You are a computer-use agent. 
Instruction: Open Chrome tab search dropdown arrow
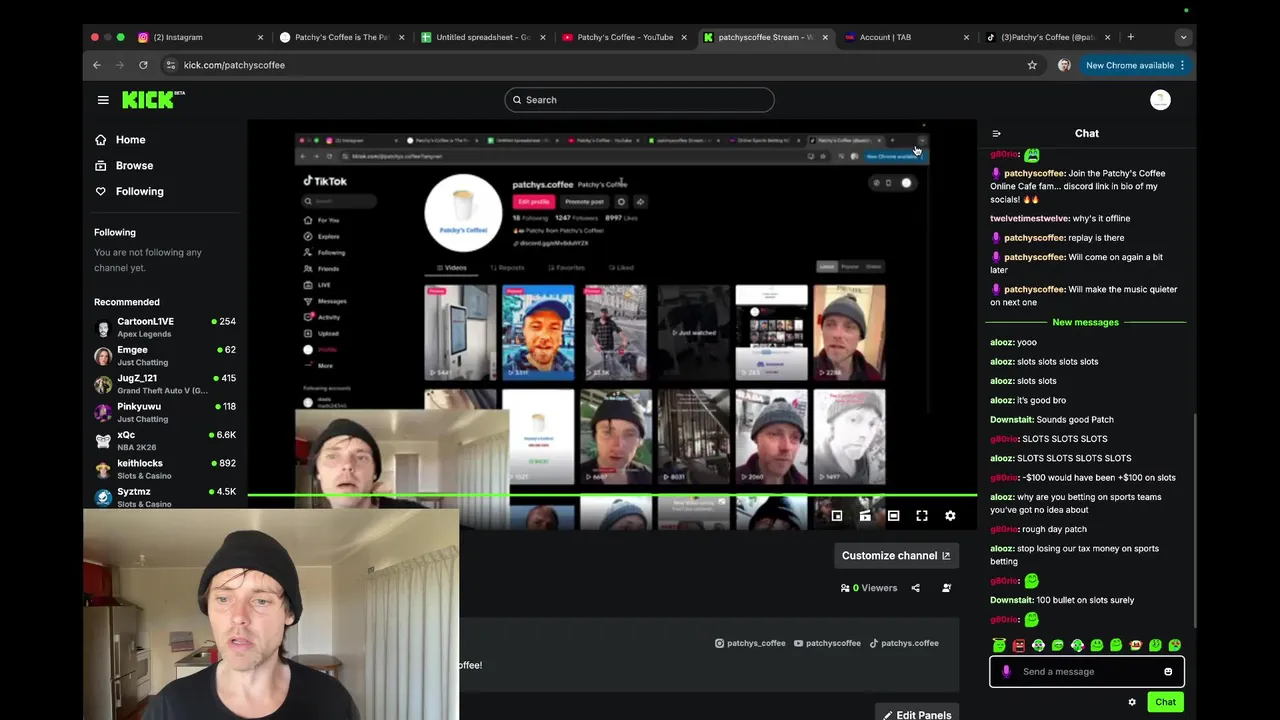tap(1183, 37)
